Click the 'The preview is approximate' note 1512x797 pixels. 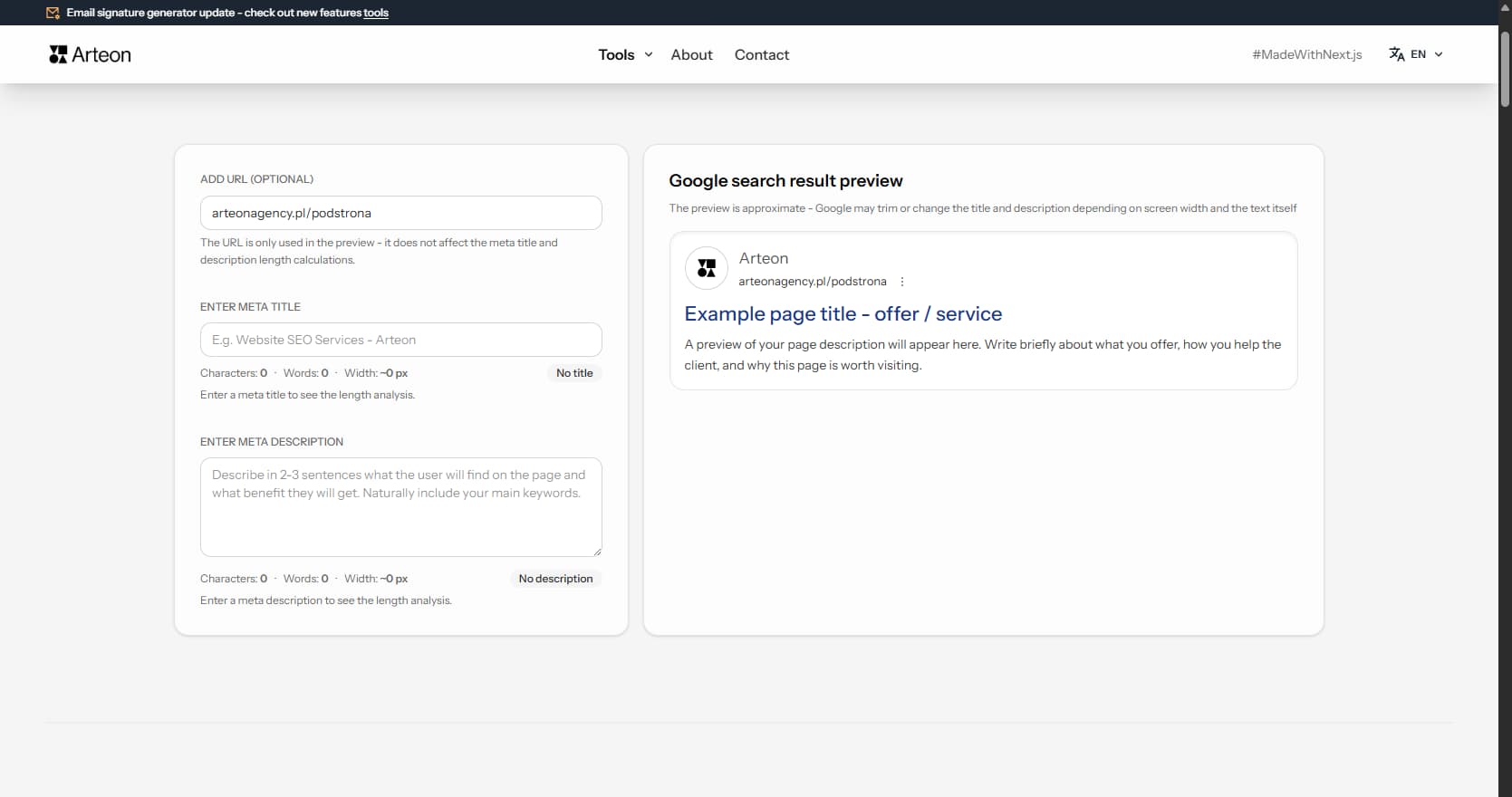[983, 208]
